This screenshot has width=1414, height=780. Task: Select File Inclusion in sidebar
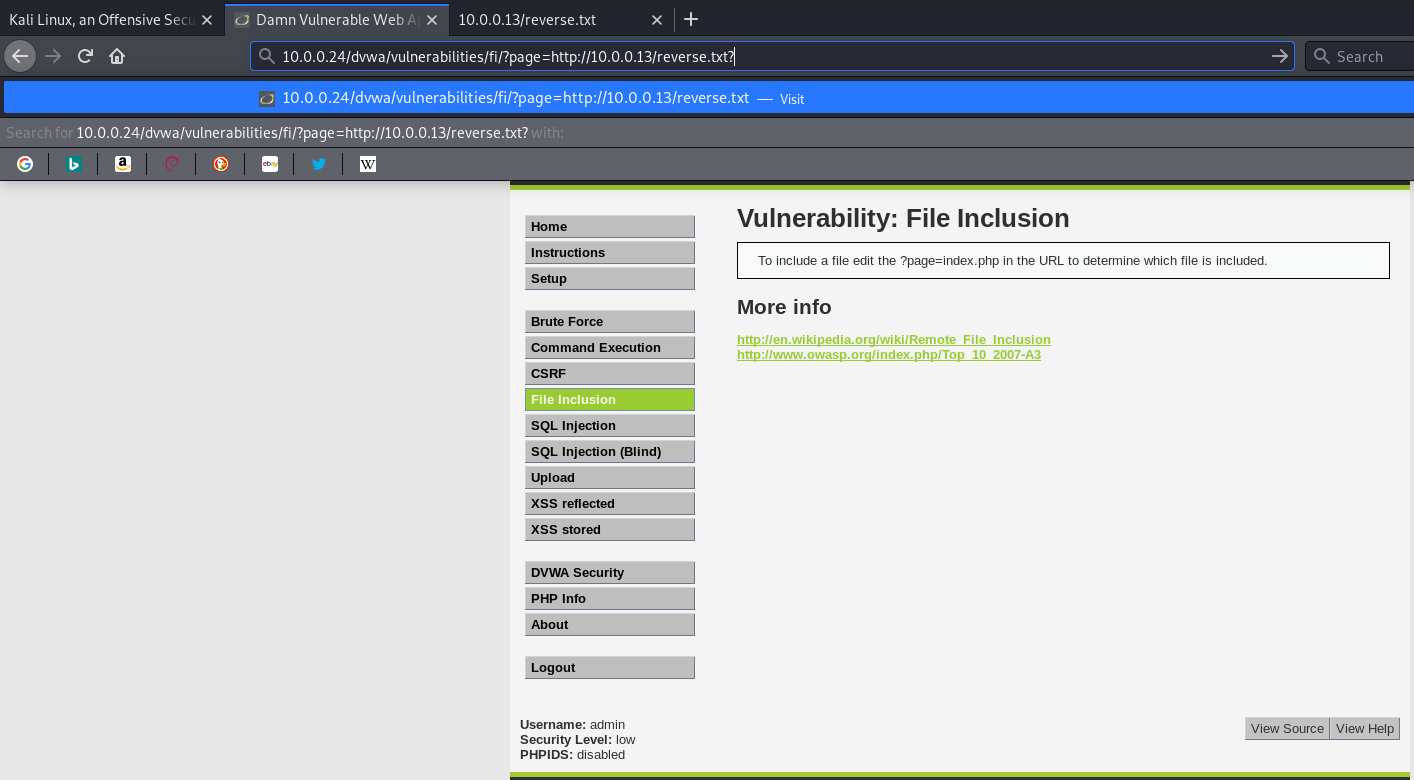click(610, 400)
